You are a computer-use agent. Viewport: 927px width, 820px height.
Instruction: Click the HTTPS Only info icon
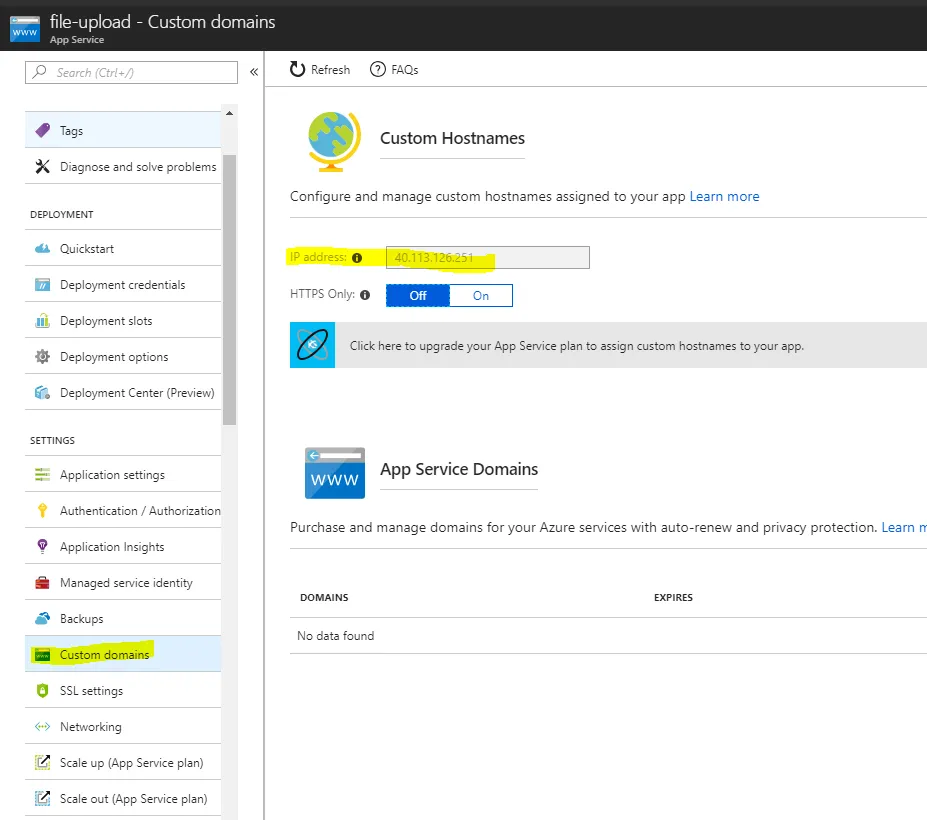pos(365,295)
